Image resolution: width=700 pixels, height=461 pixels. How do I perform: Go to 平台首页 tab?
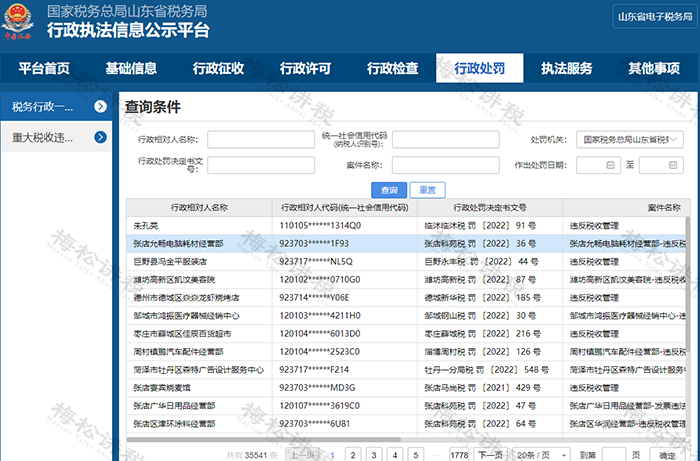pos(44,68)
